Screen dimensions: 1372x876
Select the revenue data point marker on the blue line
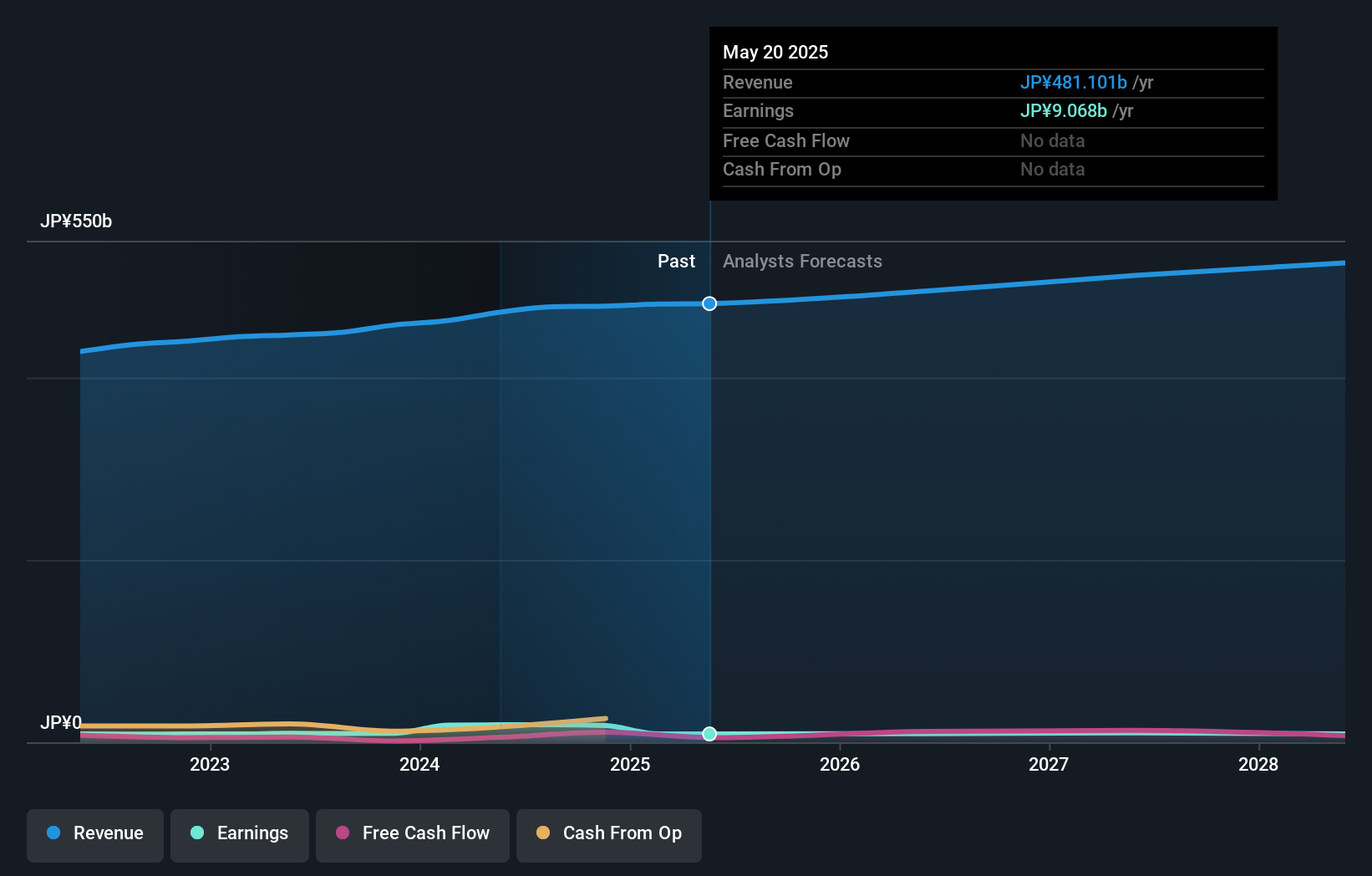point(709,303)
